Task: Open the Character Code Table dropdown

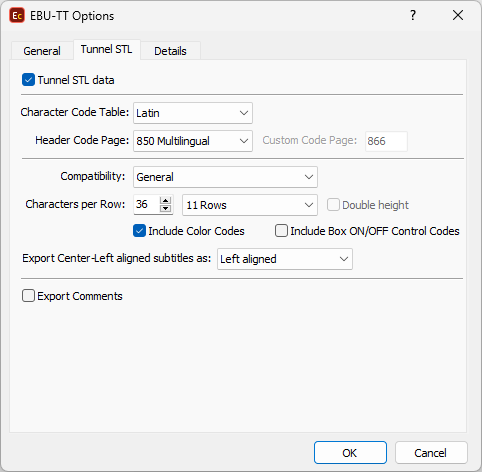Action: click(193, 113)
